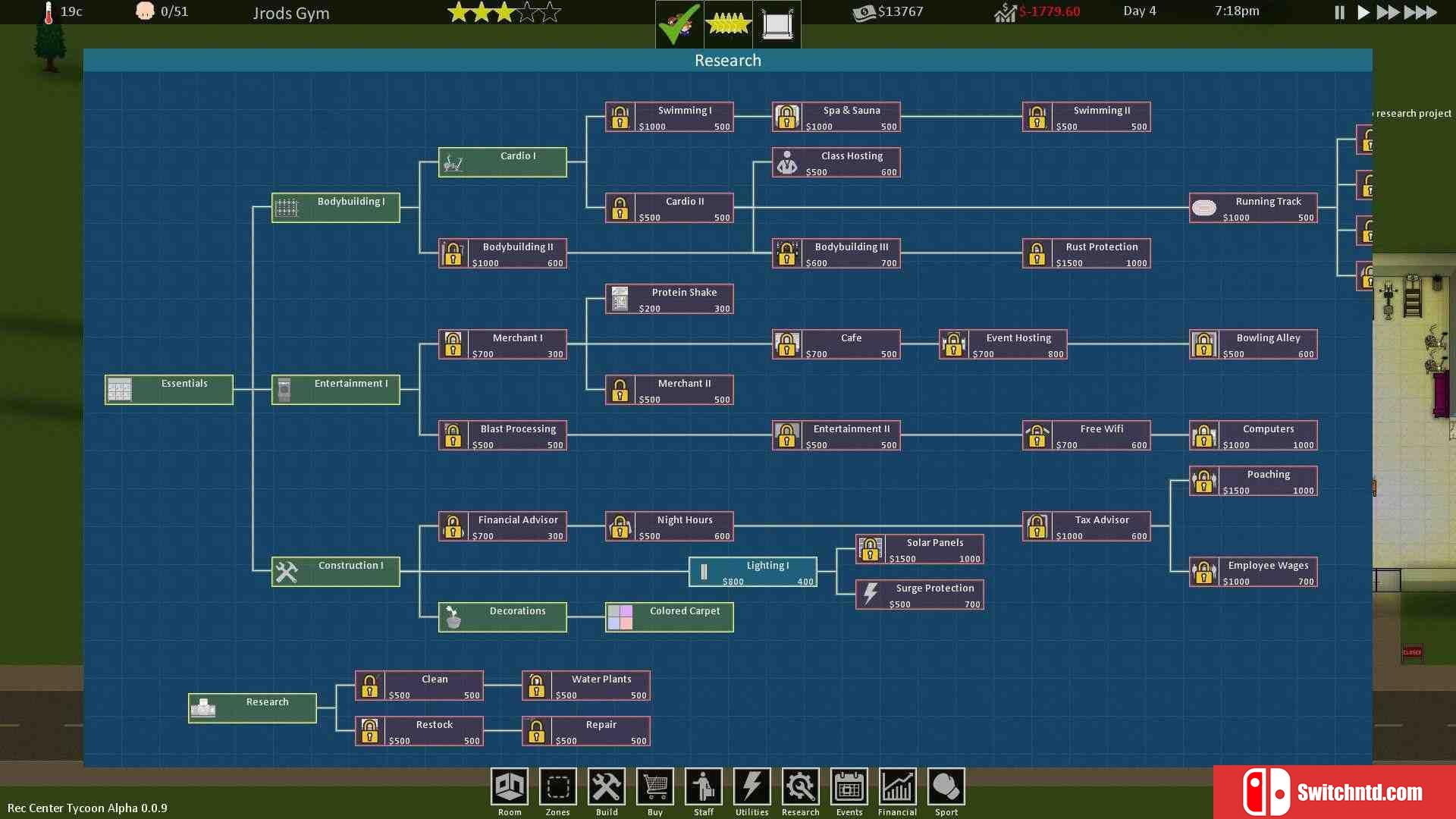Click the green checkmark objectives icon
Viewport: 1456px width, 819px height.
pyautogui.click(x=679, y=24)
